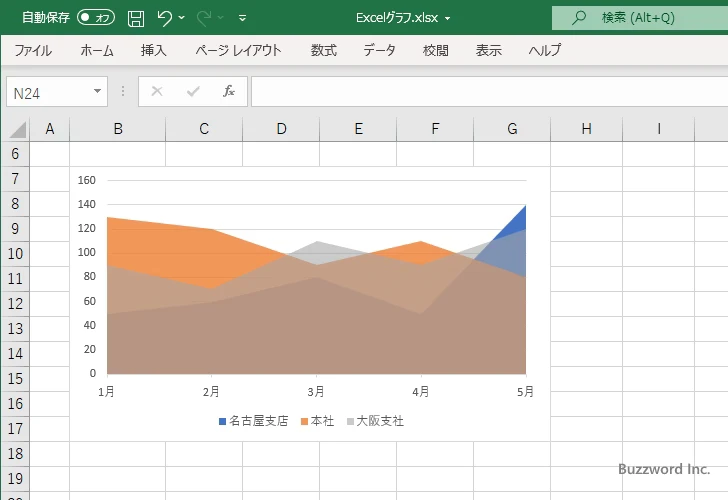This screenshot has height=500, width=728.
Task: Open the 校閲 tab
Action: tap(436, 50)
